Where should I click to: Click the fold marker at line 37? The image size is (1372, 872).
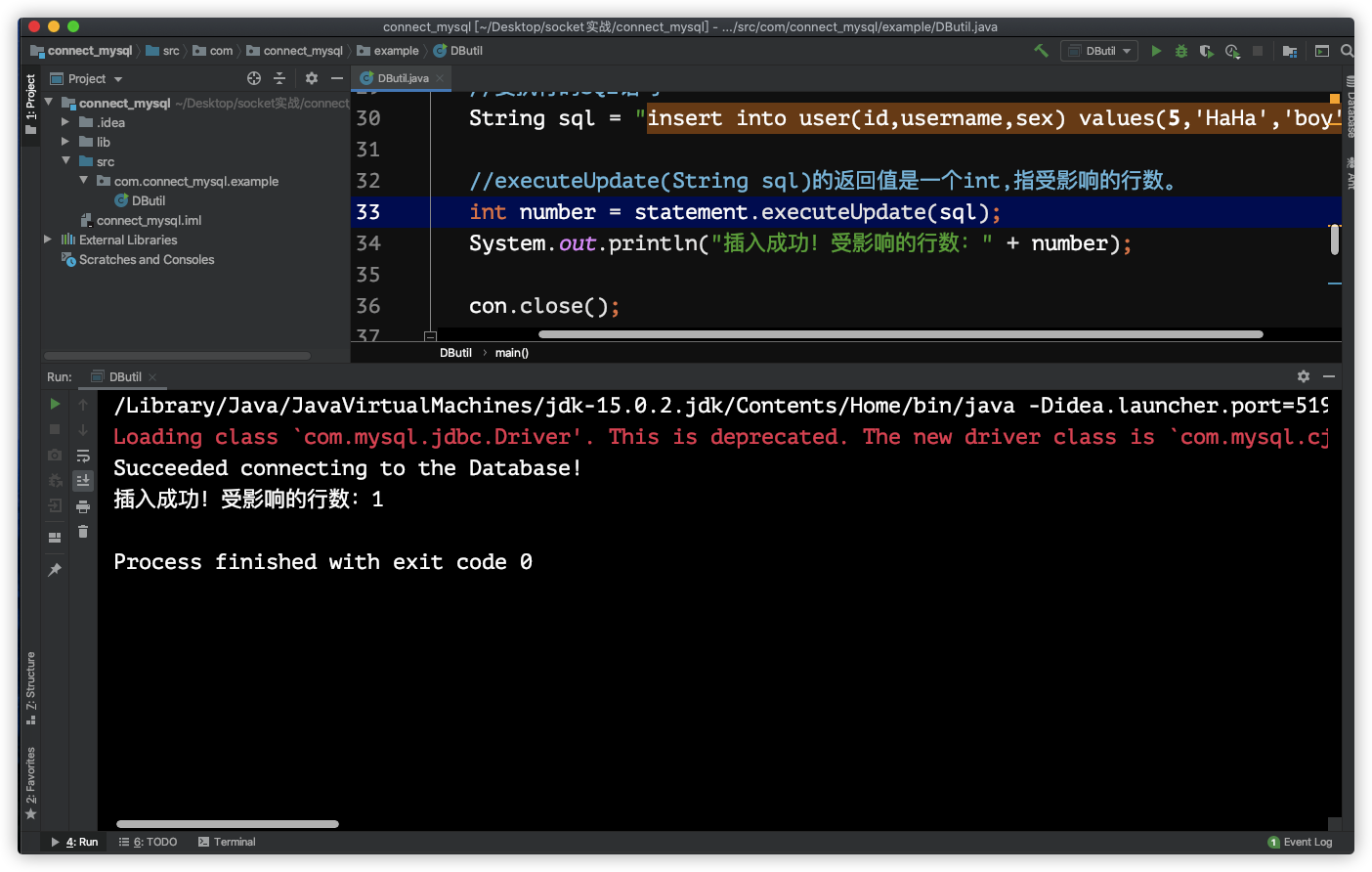(x=430, y=336)
